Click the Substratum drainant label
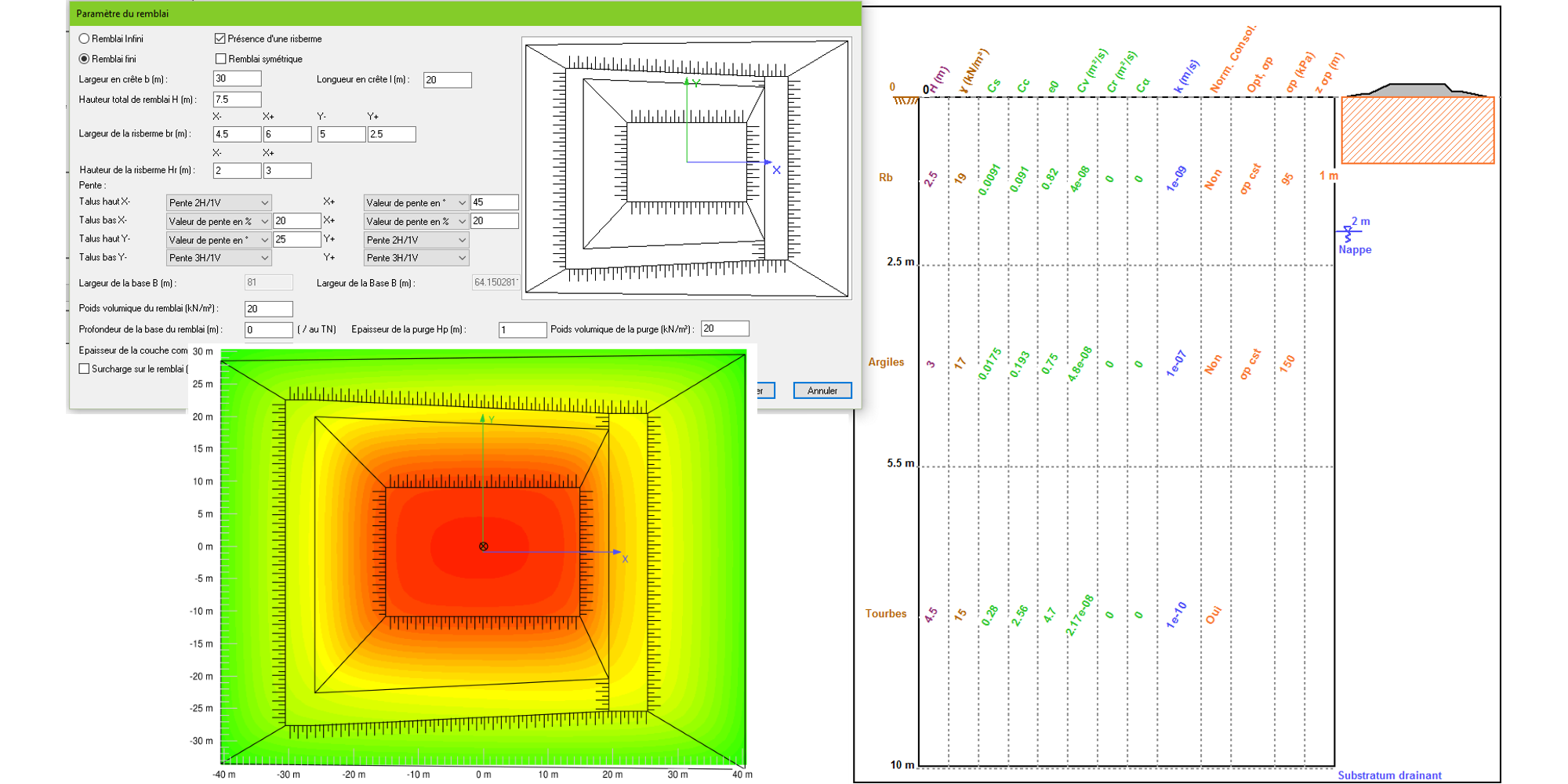The height and width of the screenshot is (784, 1568). [x=1388, y=775]
